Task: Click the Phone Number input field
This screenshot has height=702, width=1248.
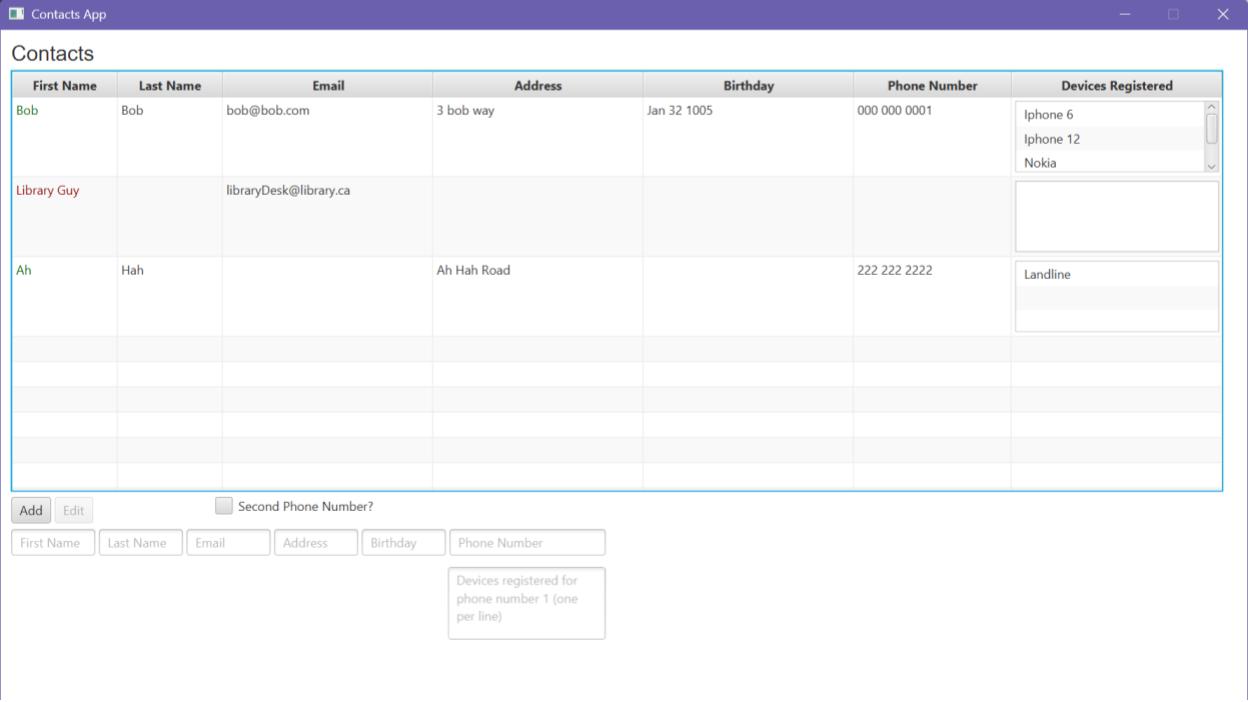Action: (527, 543)
